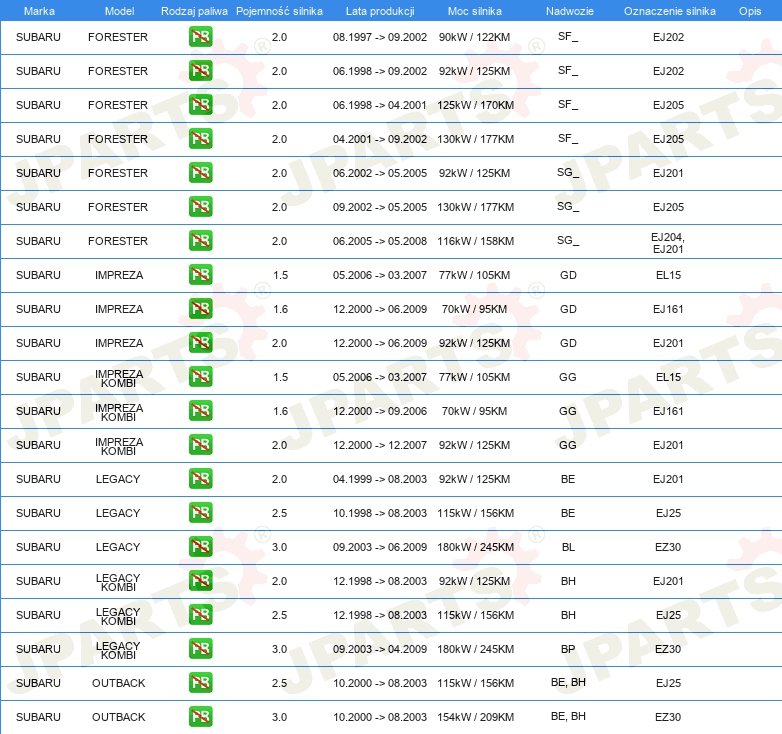
Task: Click fuel icon in Legacy BL EZ30 row
Action: pos(200,547)
